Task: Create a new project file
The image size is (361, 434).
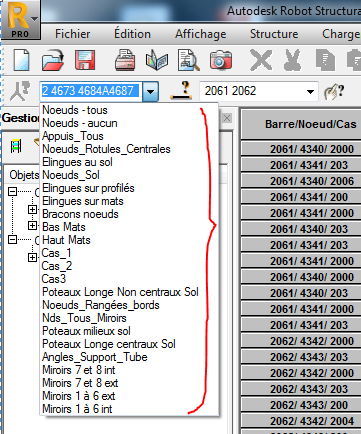Action: point(21,60)
